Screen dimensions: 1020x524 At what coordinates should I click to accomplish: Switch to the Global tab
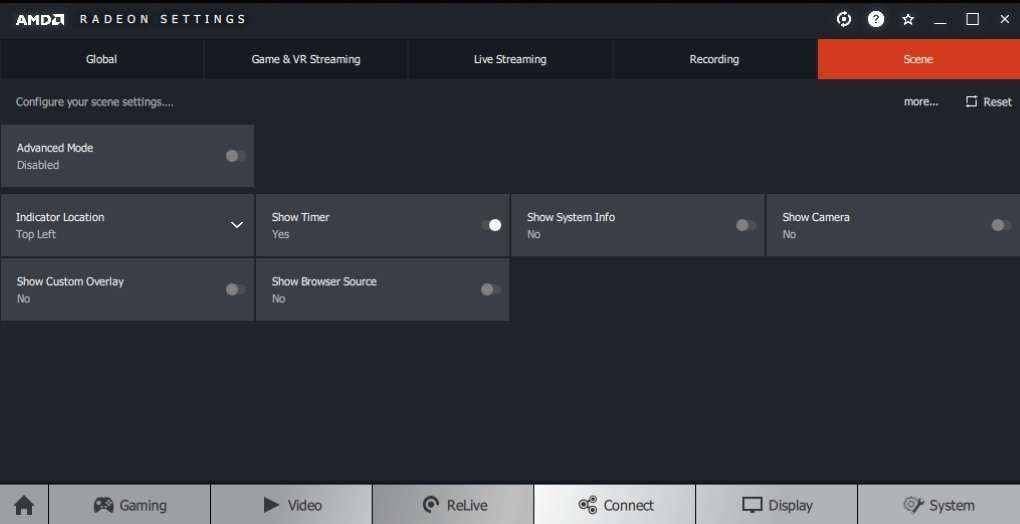click(x=101, y=59)
